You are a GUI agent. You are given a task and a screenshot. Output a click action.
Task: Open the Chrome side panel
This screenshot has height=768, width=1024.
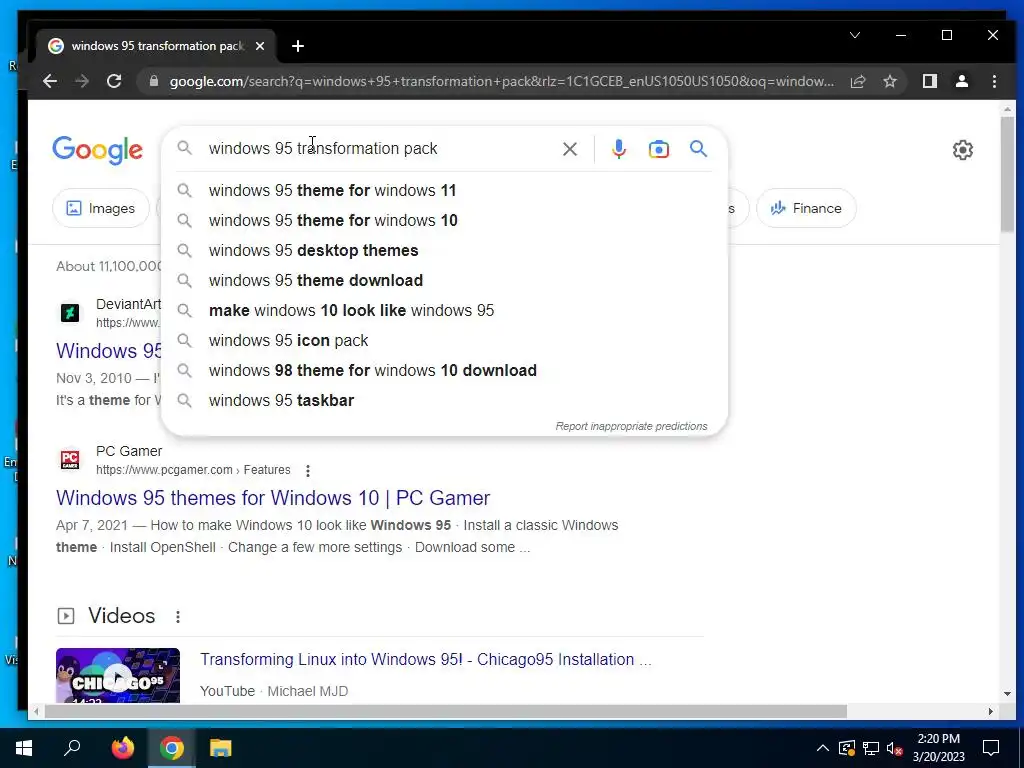point(929,81)
